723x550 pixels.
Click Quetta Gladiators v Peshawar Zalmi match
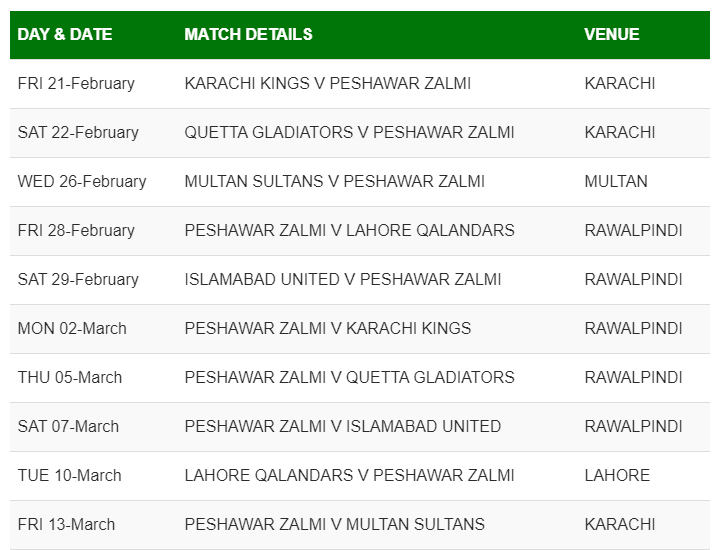click(x=349, y=132)
